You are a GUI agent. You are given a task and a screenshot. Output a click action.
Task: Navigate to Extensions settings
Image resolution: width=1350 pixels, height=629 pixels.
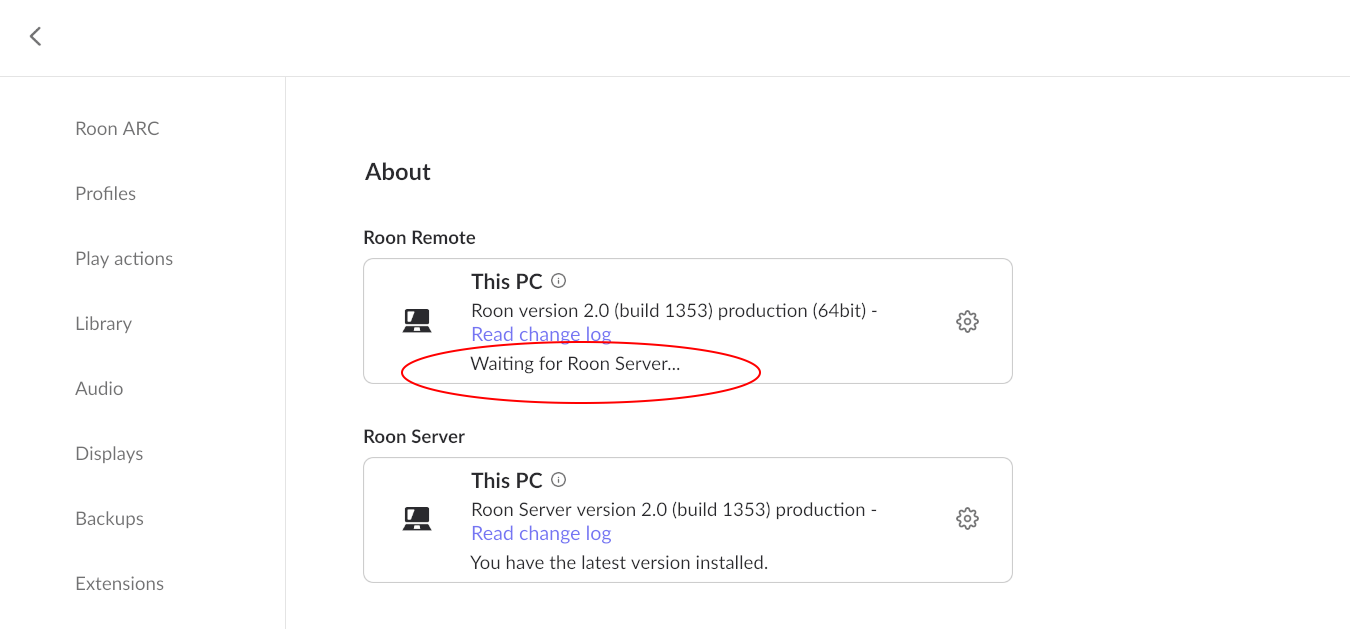pos(119,584)
